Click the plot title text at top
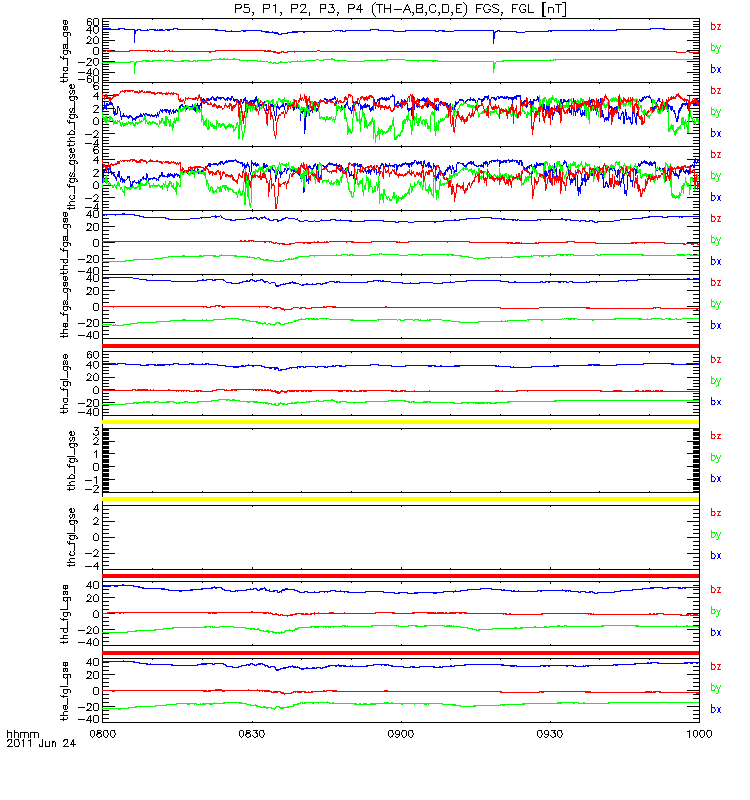This screenshot has width=750, height=800. [400, 9]
